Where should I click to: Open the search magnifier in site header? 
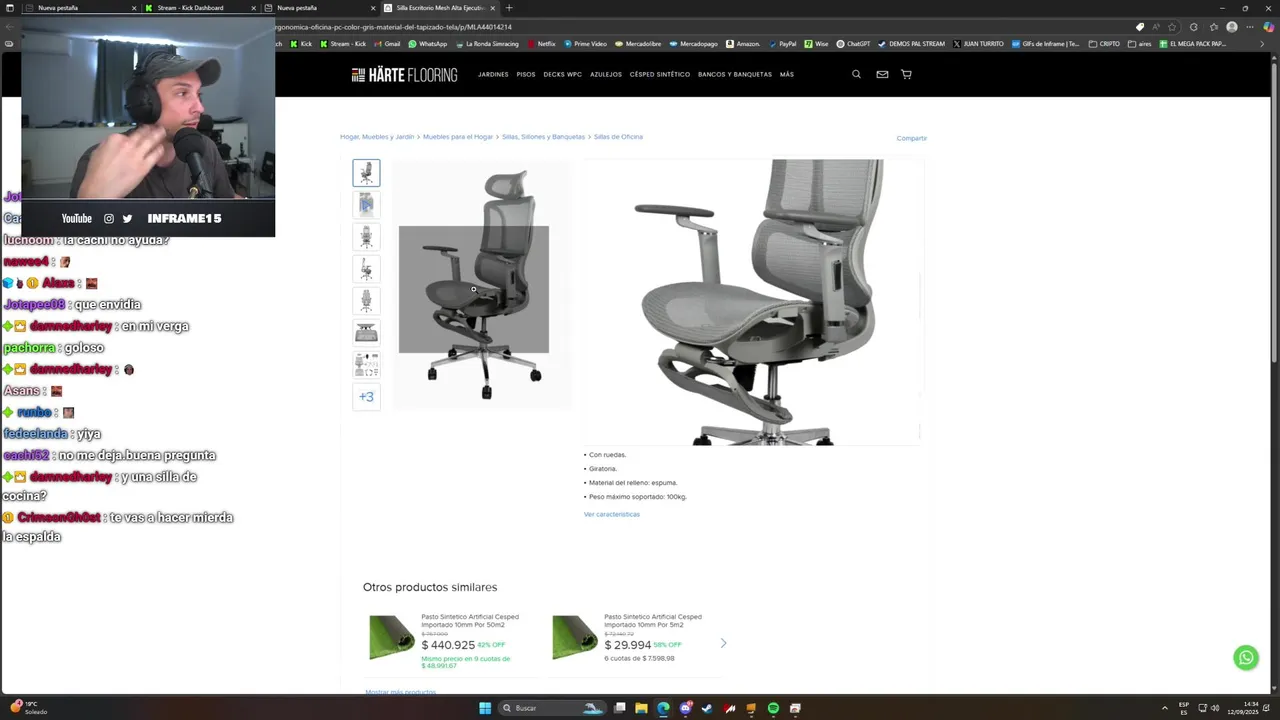click(856, 74)
